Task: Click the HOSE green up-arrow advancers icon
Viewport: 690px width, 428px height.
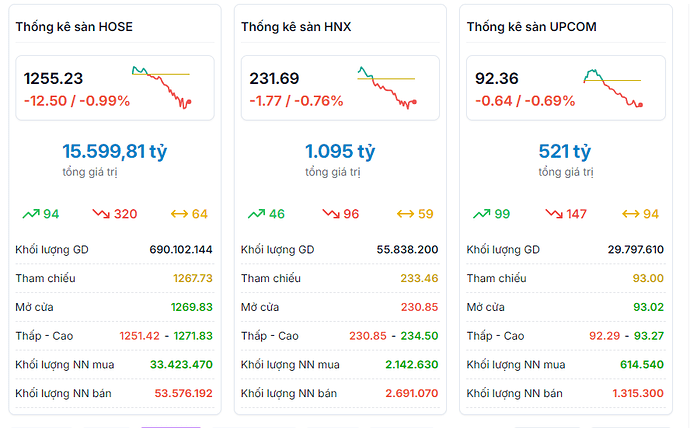Action: point(29,214)
